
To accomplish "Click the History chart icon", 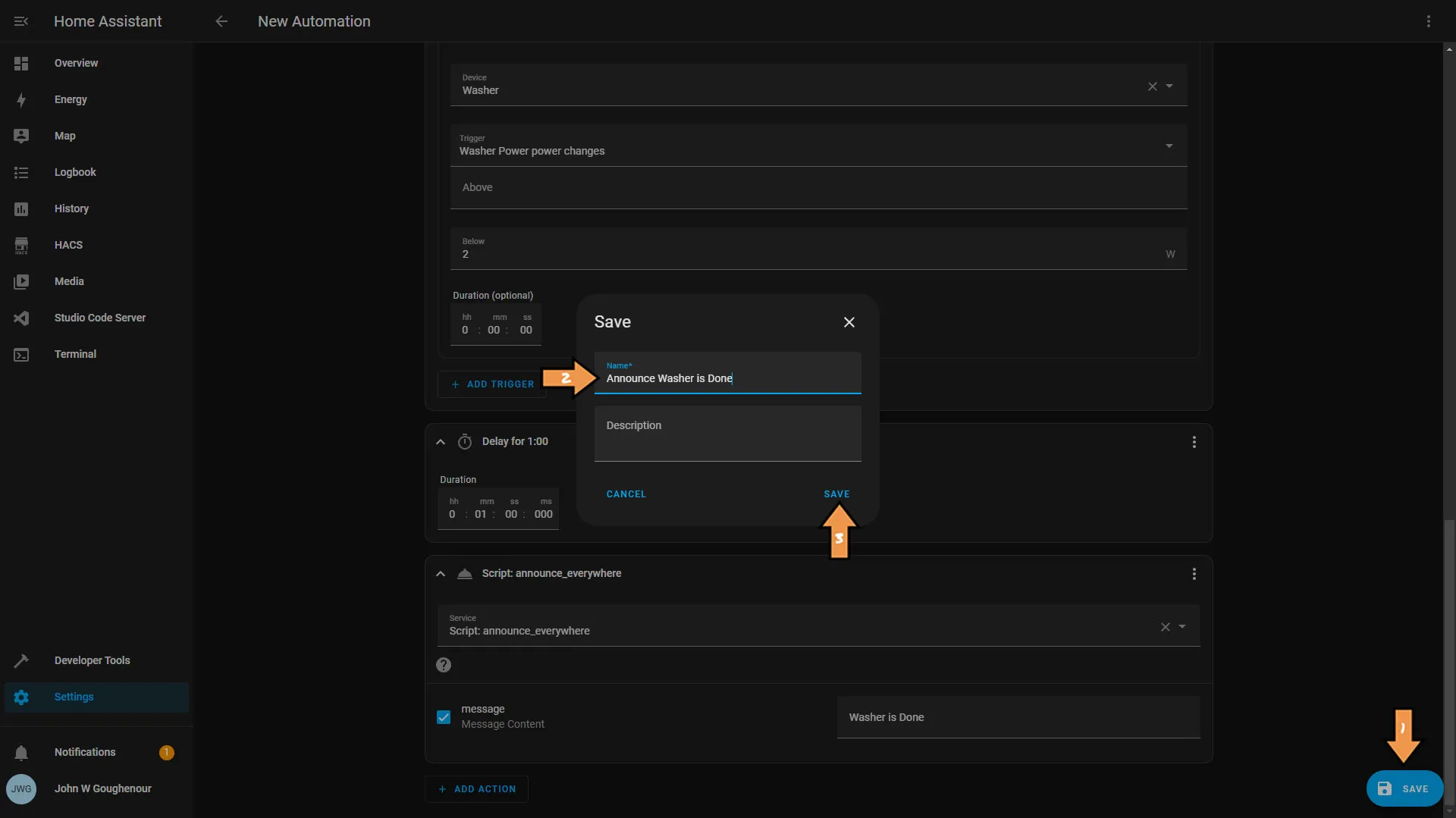I will click(x=21, y=208).
